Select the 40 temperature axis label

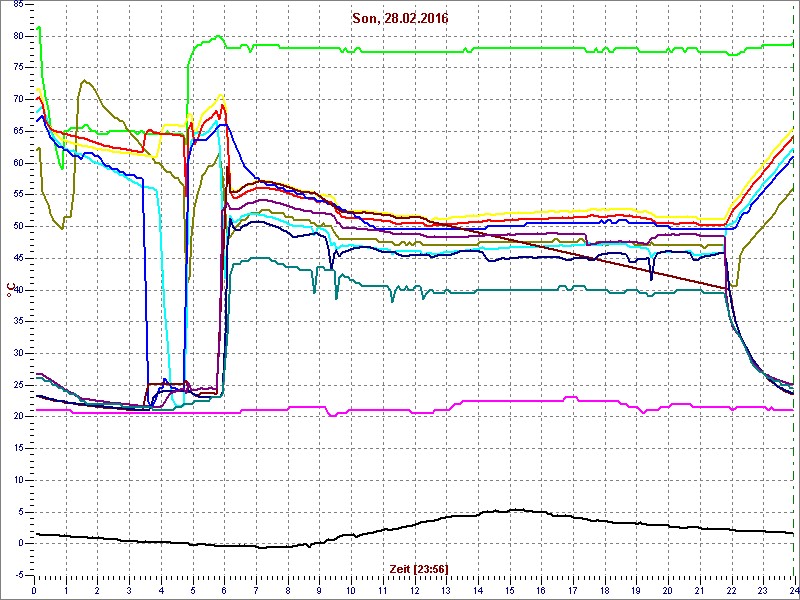tap(18, 290)
